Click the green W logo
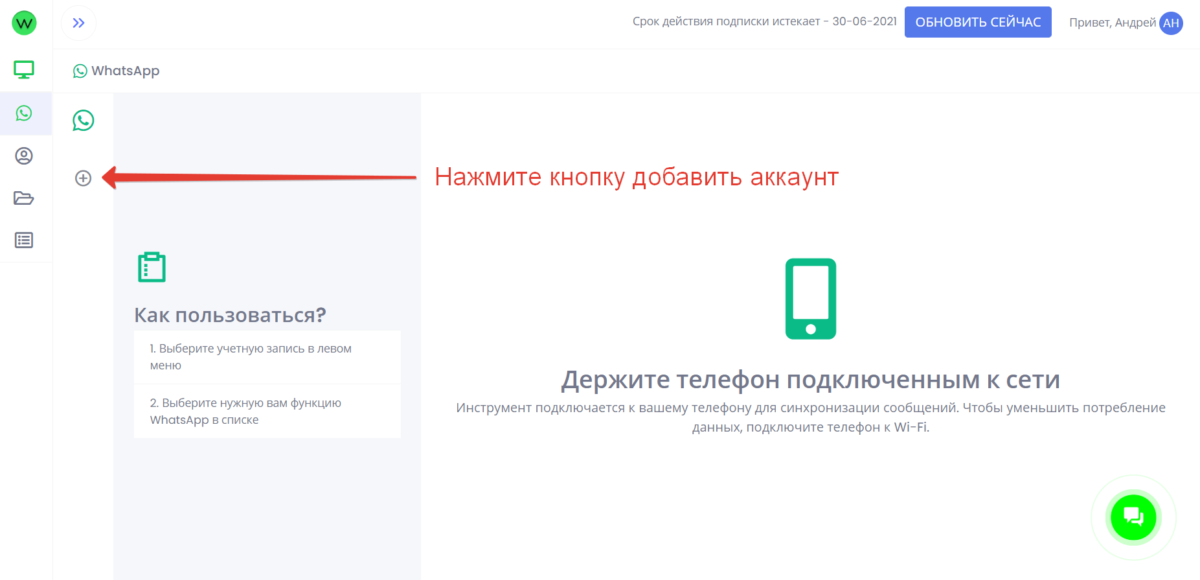This screenshot has height=580, width=1200. (24, 23)
